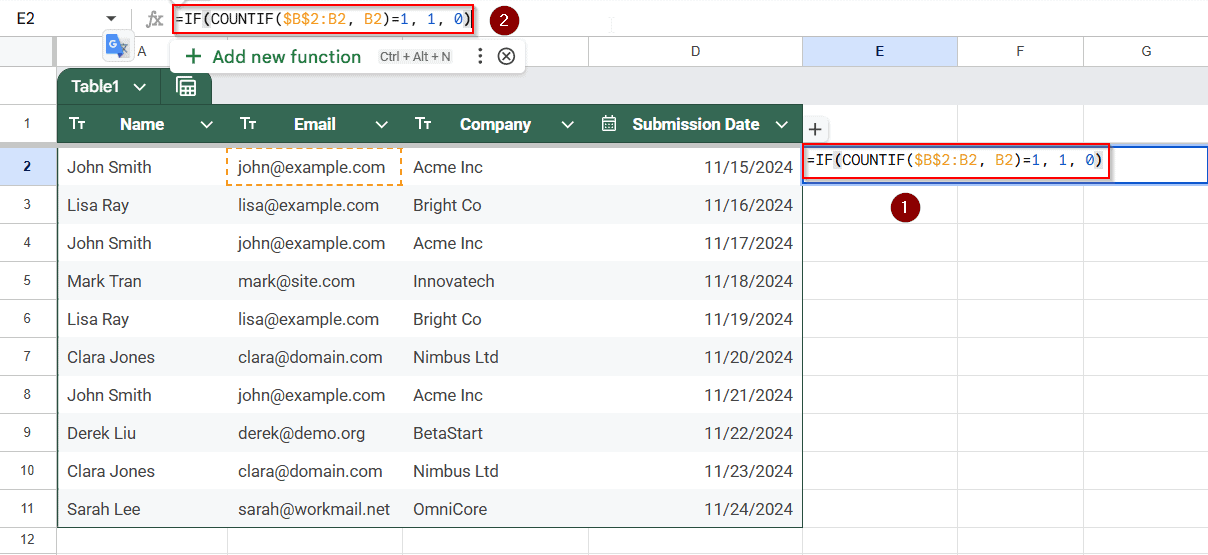This screenshot has width=1208, height=555.
Task: Select the cell mark@site.com
Action: [x=315, y=281]
